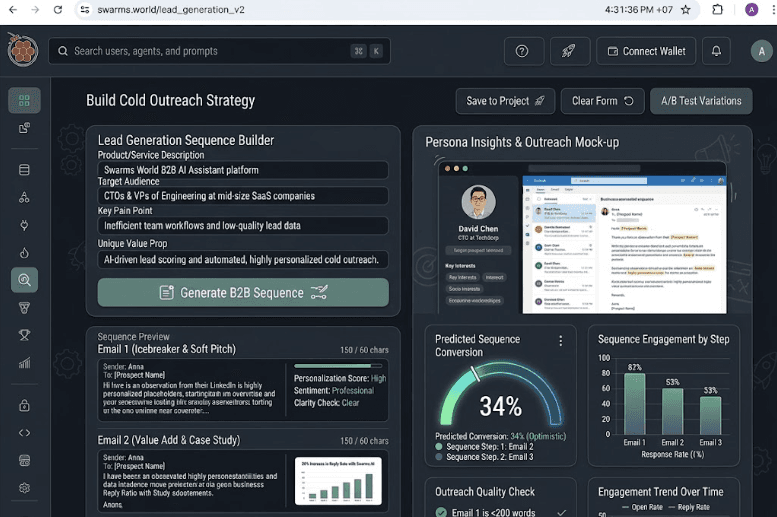777x517 pixels.
Task: Open the help question-mark icon
Action: tap(522, 51)
